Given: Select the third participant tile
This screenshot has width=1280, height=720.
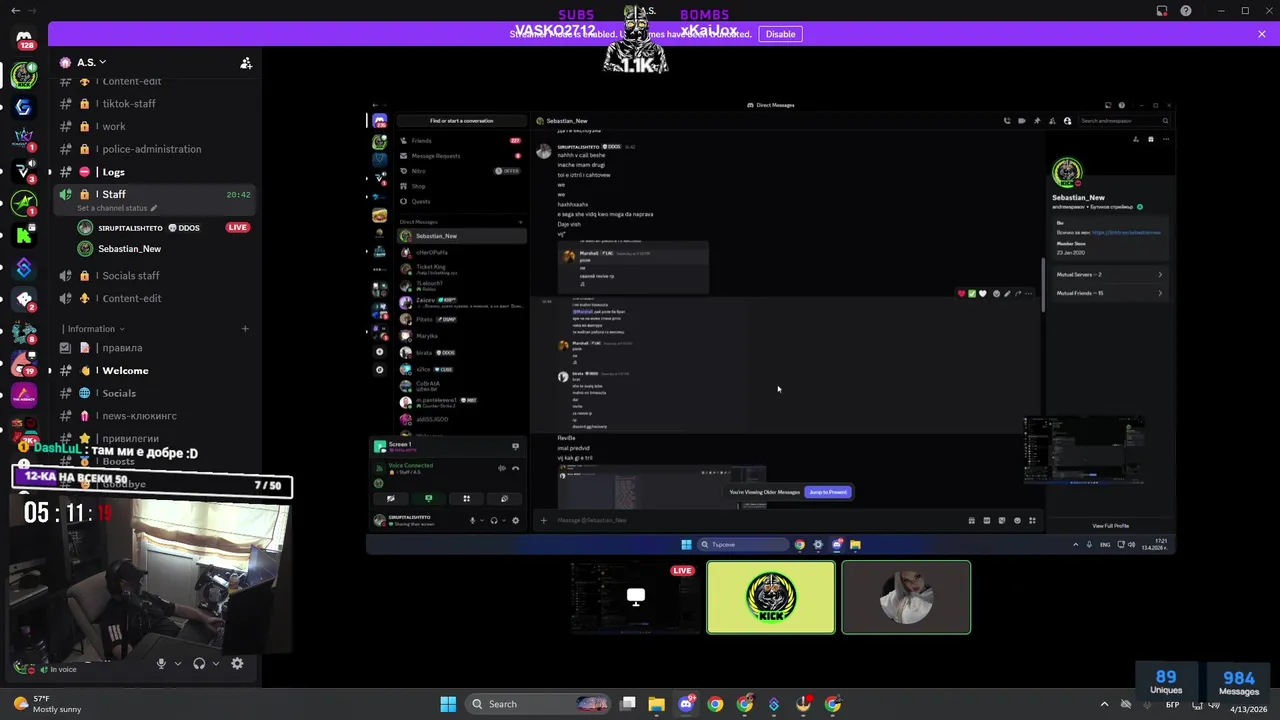Looking at the screenshot, I should [x=906, y=597].
